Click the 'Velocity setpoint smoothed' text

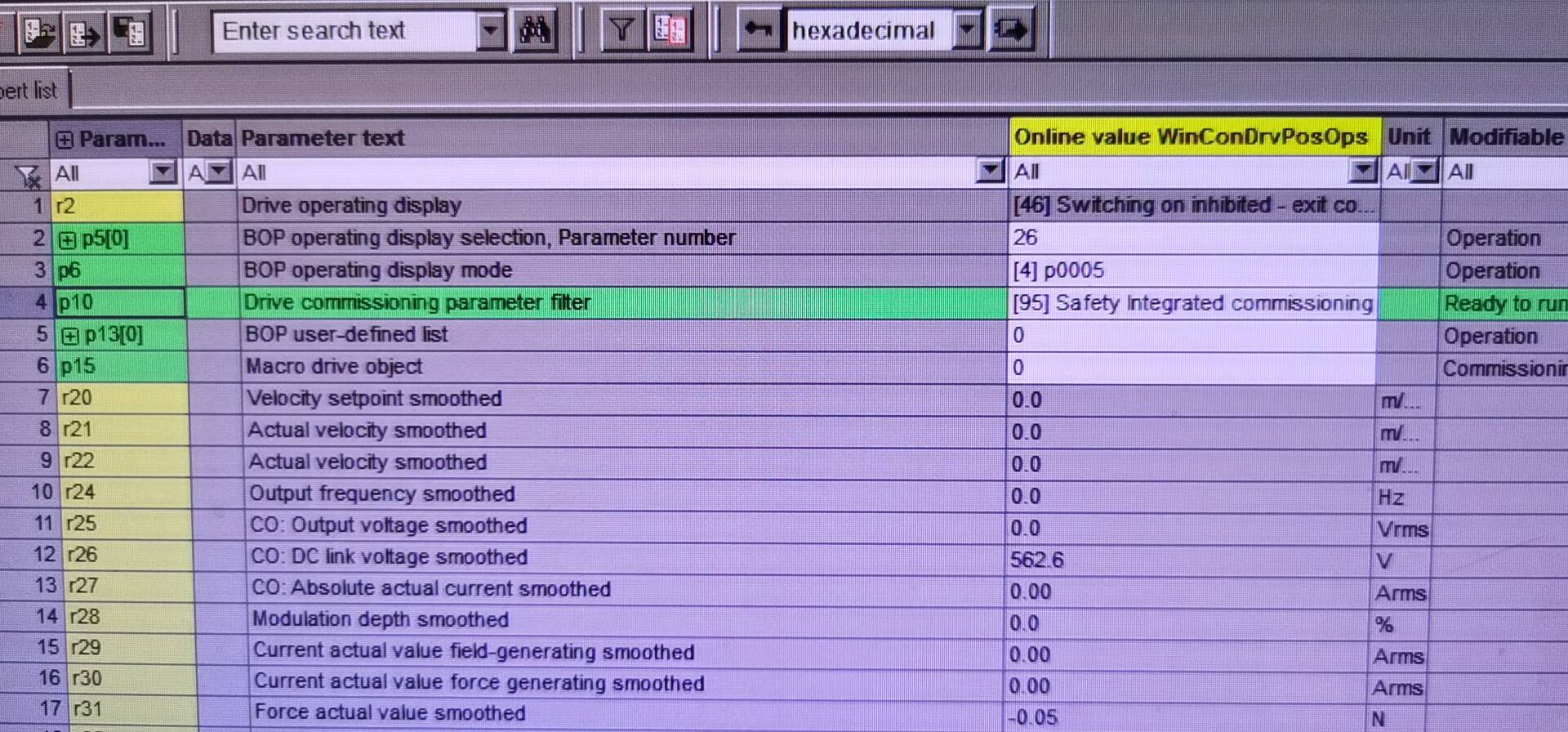point(374,398)
